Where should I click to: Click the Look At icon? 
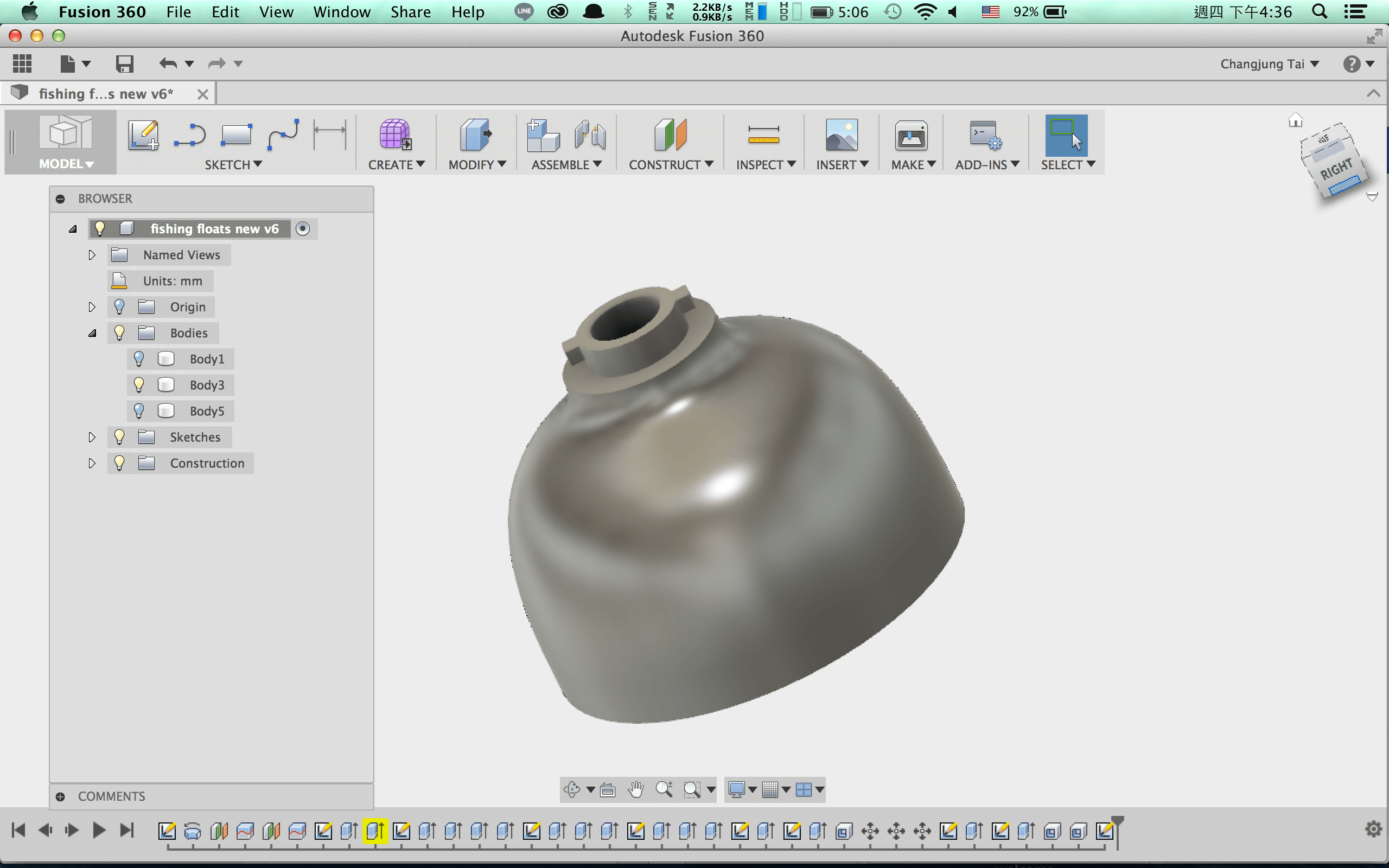[607, 790]
